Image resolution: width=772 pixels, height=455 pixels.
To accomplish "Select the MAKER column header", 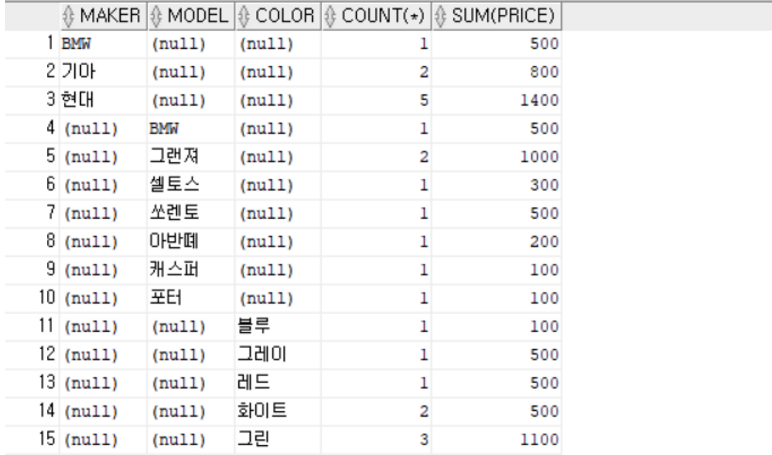I will [x=104, y=16].
